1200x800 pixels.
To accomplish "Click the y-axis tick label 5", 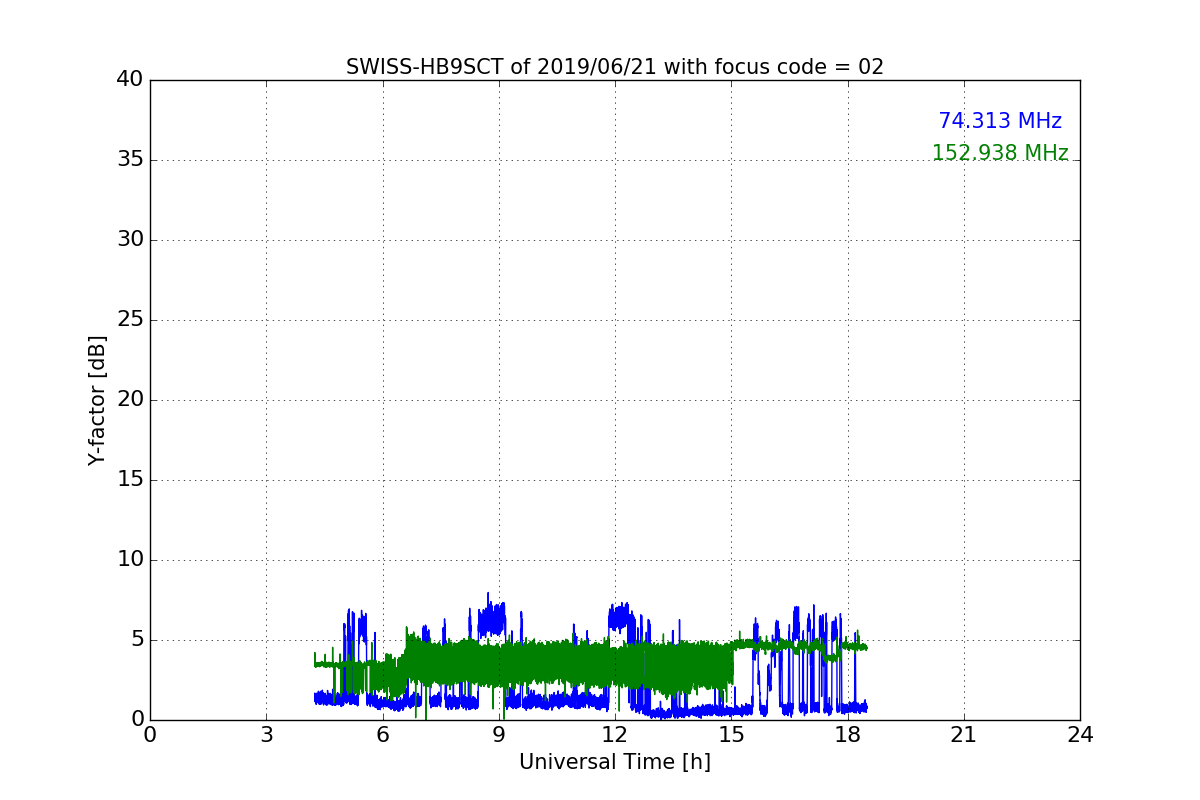I will (x=137, y=640).
